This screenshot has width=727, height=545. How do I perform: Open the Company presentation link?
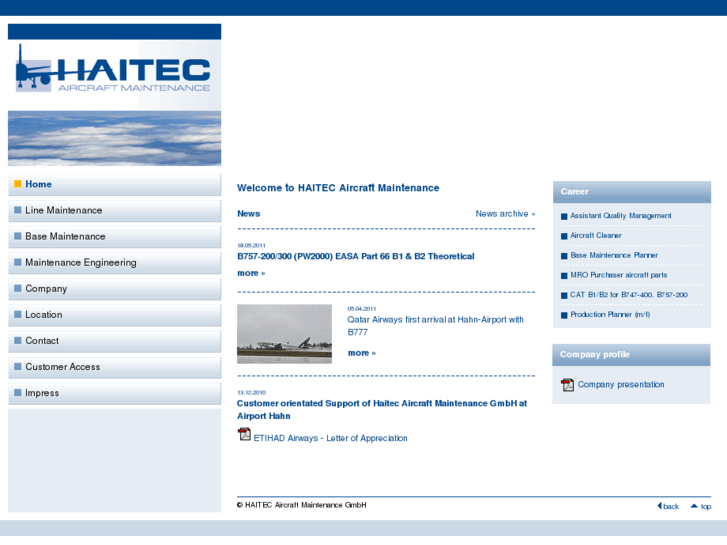[x=621, y=385]
